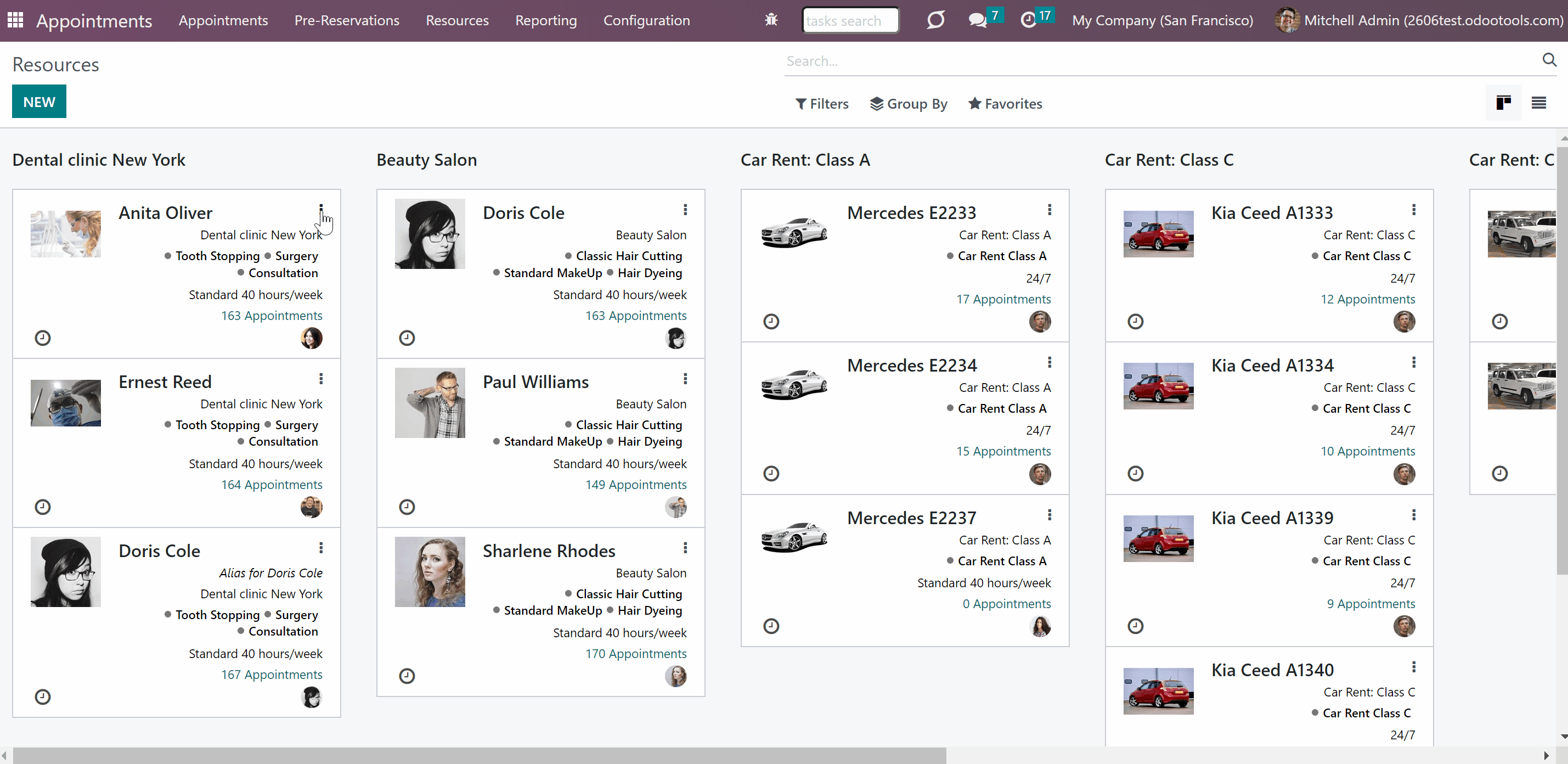
Task: Open the kebab menu on Ernest Reed card
Action: (x=321, y=379)
